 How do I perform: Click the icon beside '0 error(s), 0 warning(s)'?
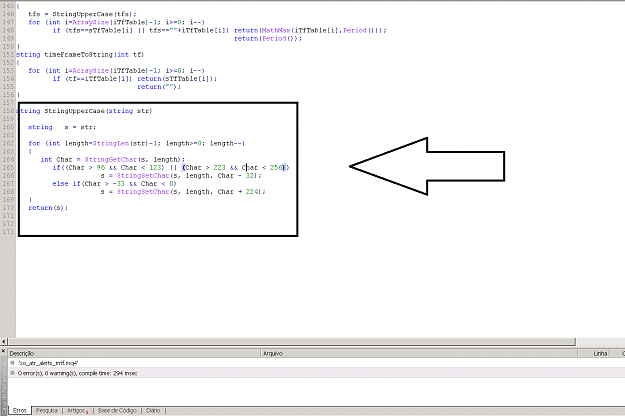pos(12,373)
